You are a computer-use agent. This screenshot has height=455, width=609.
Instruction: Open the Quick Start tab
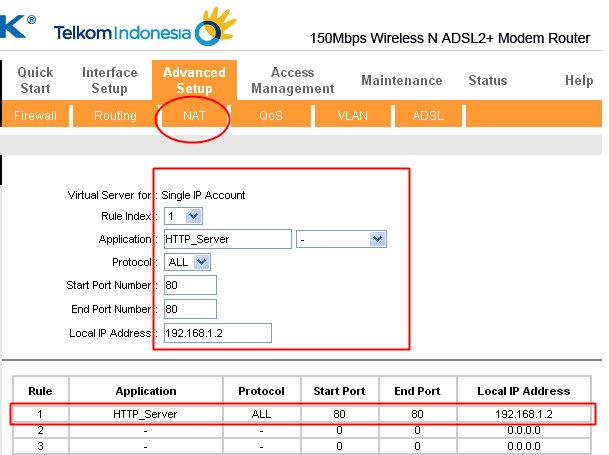pos(36,80)
